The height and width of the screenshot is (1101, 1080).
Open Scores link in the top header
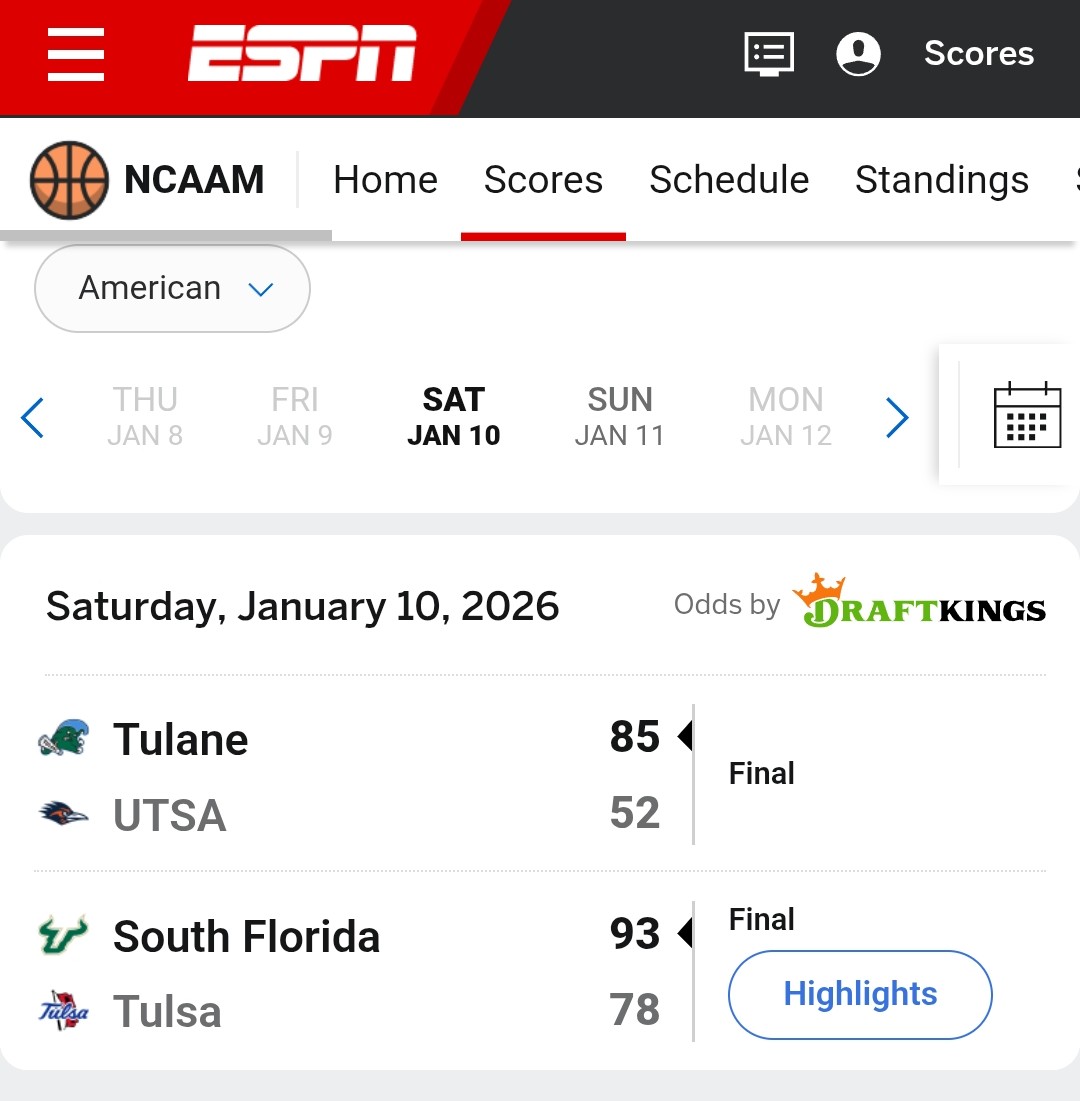pos(979,54)
